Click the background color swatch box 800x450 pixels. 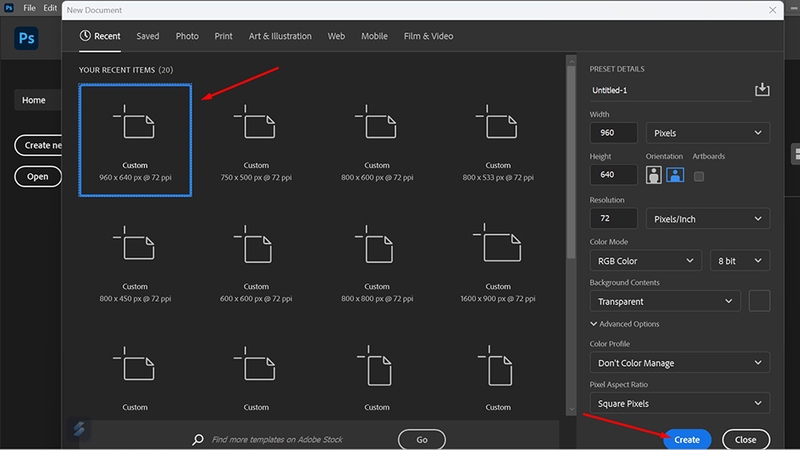(759, 301)
